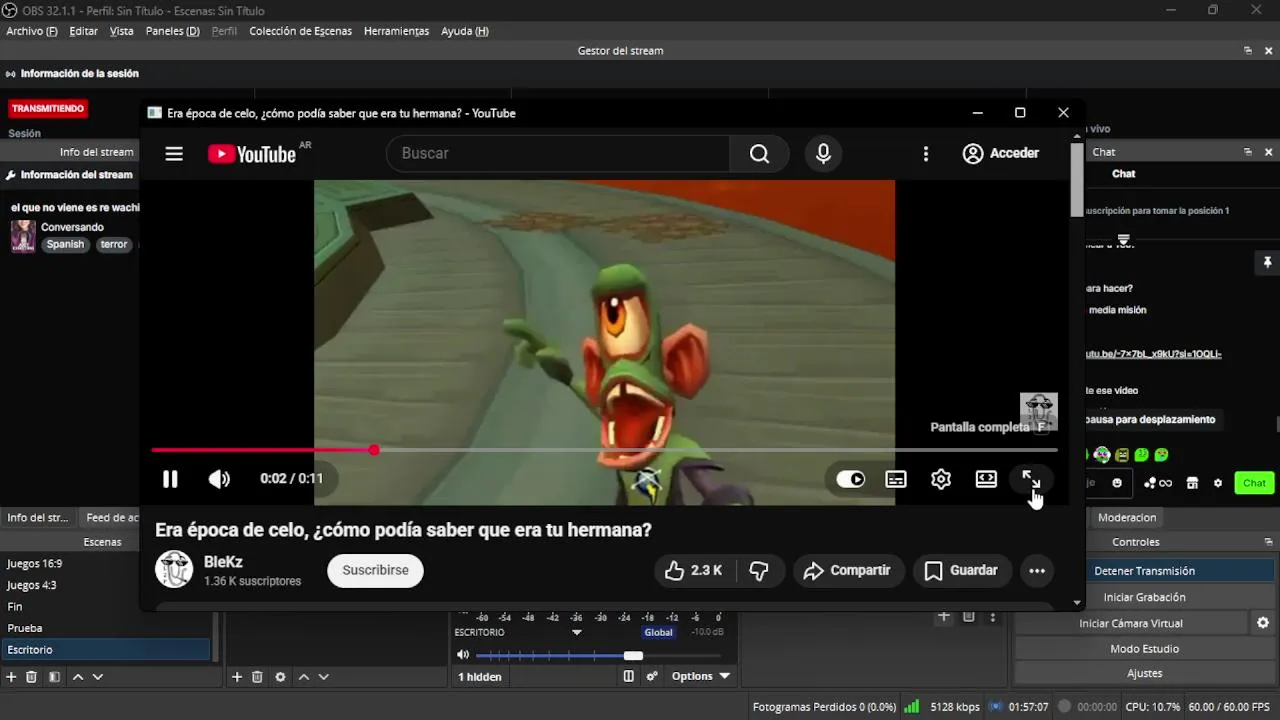Add a new source with plus icon

pos(237,677)
